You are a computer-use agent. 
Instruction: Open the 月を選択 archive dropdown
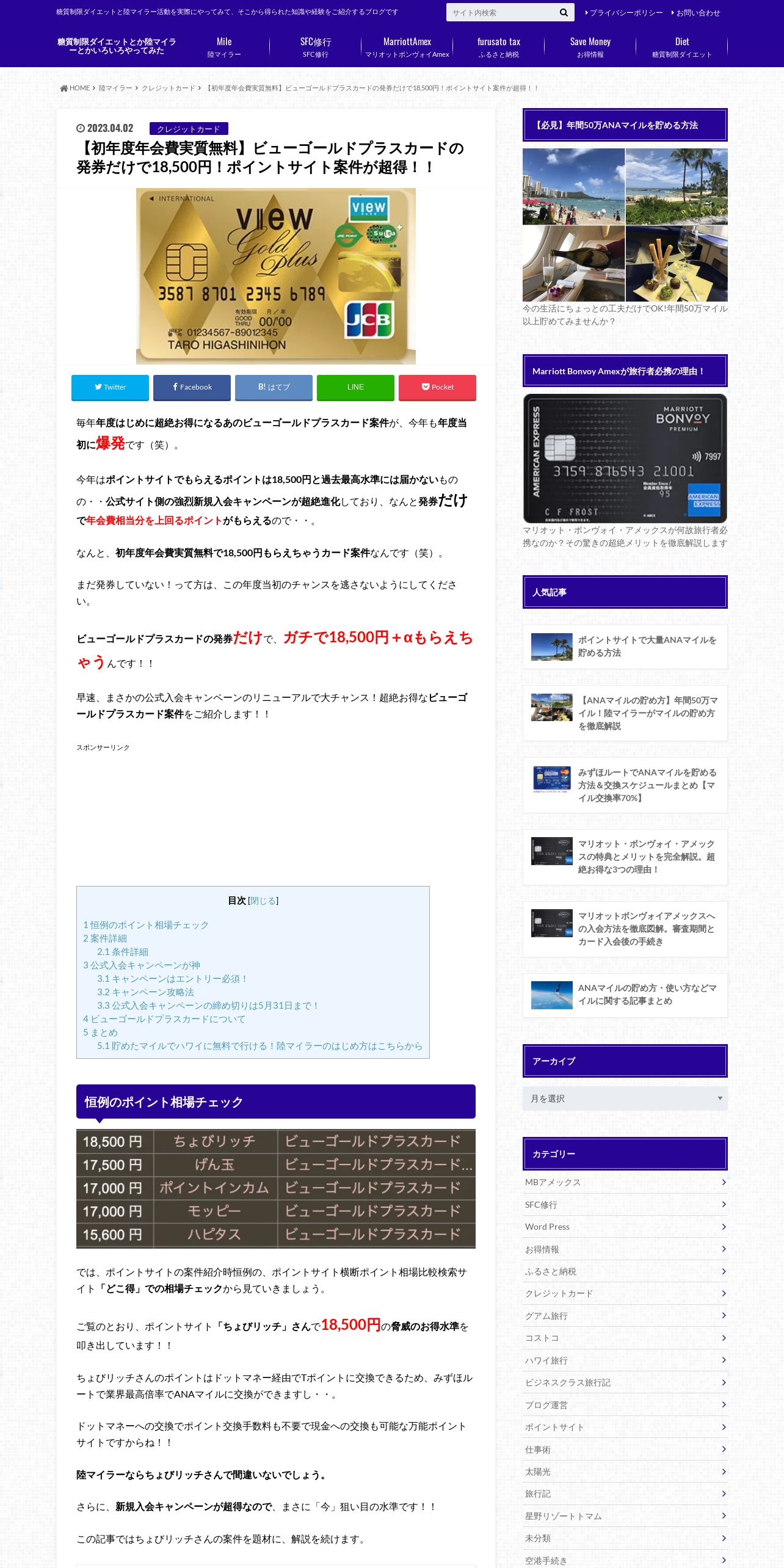click(625, 1098)
